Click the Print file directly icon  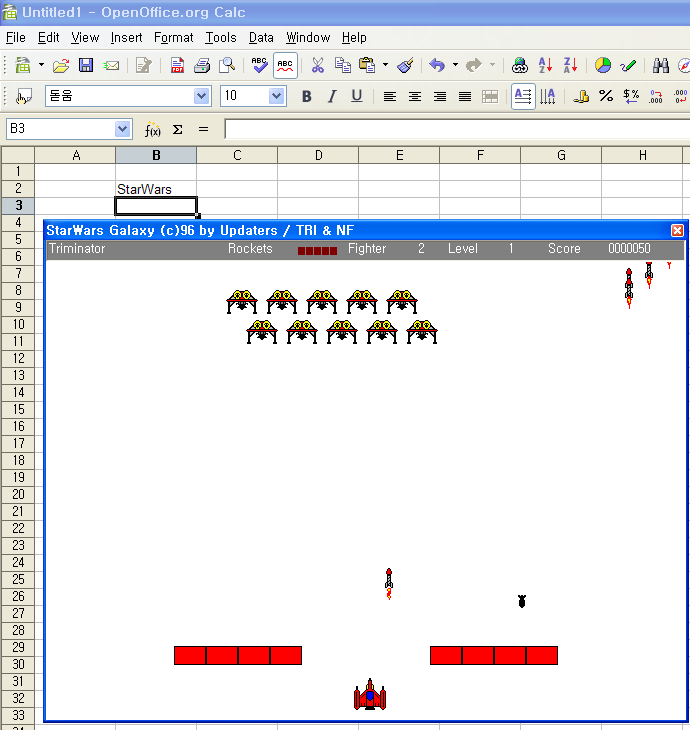click(202, 65)
